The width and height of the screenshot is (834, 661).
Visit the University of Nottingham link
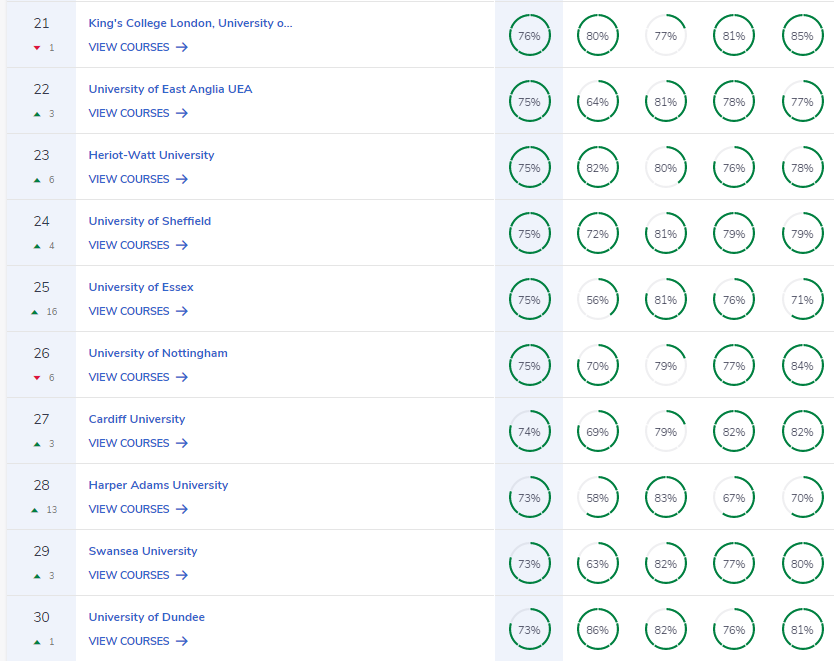pos(158,353)
